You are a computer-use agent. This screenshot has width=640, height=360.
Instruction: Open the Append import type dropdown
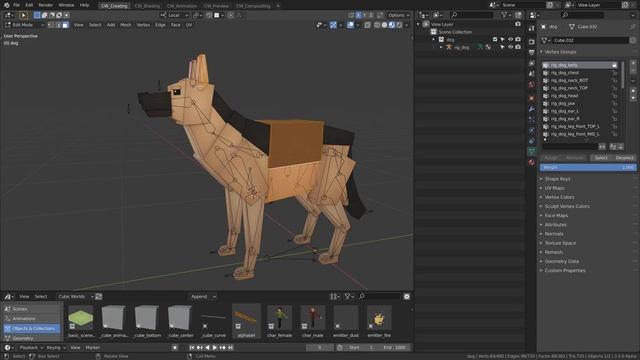[203, 296]
